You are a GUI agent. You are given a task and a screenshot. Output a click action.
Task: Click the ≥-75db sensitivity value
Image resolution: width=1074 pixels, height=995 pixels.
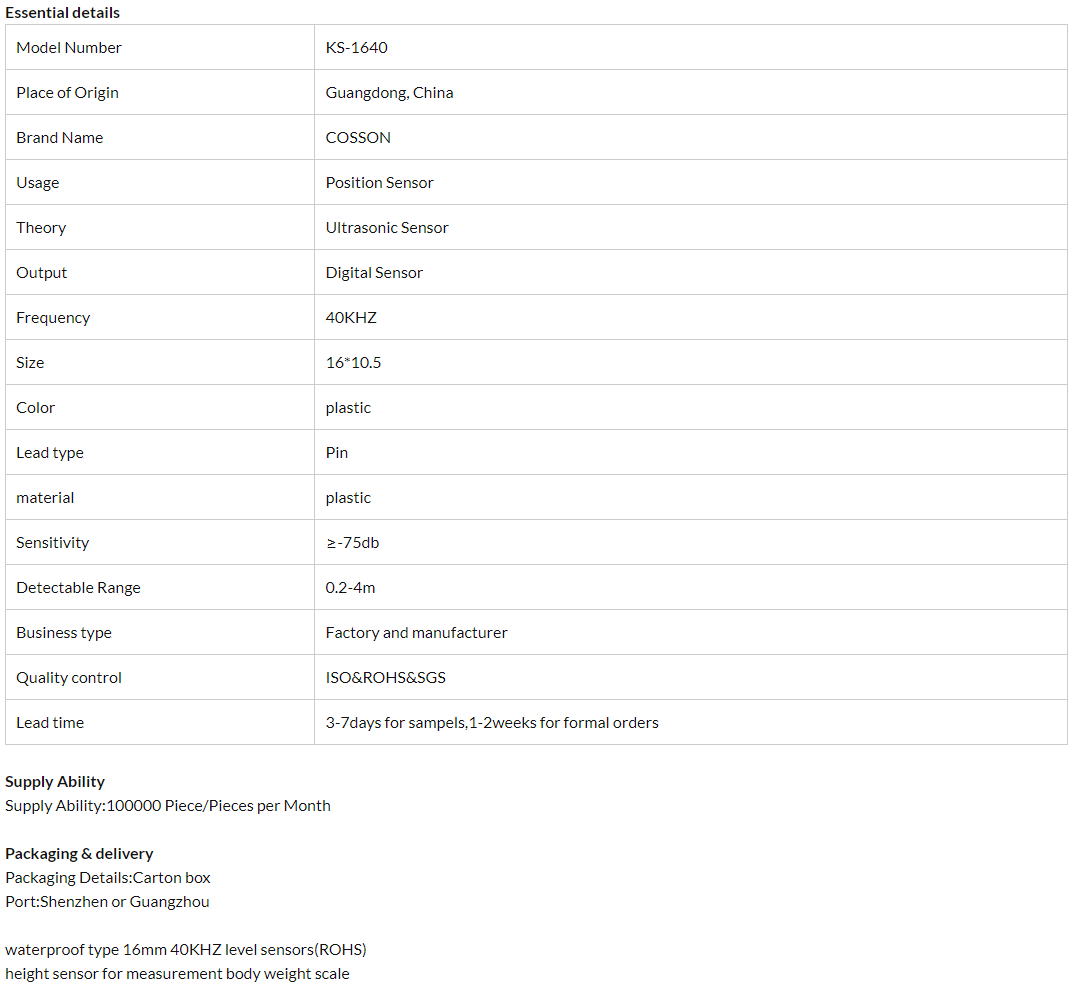[x=352, y=543]
